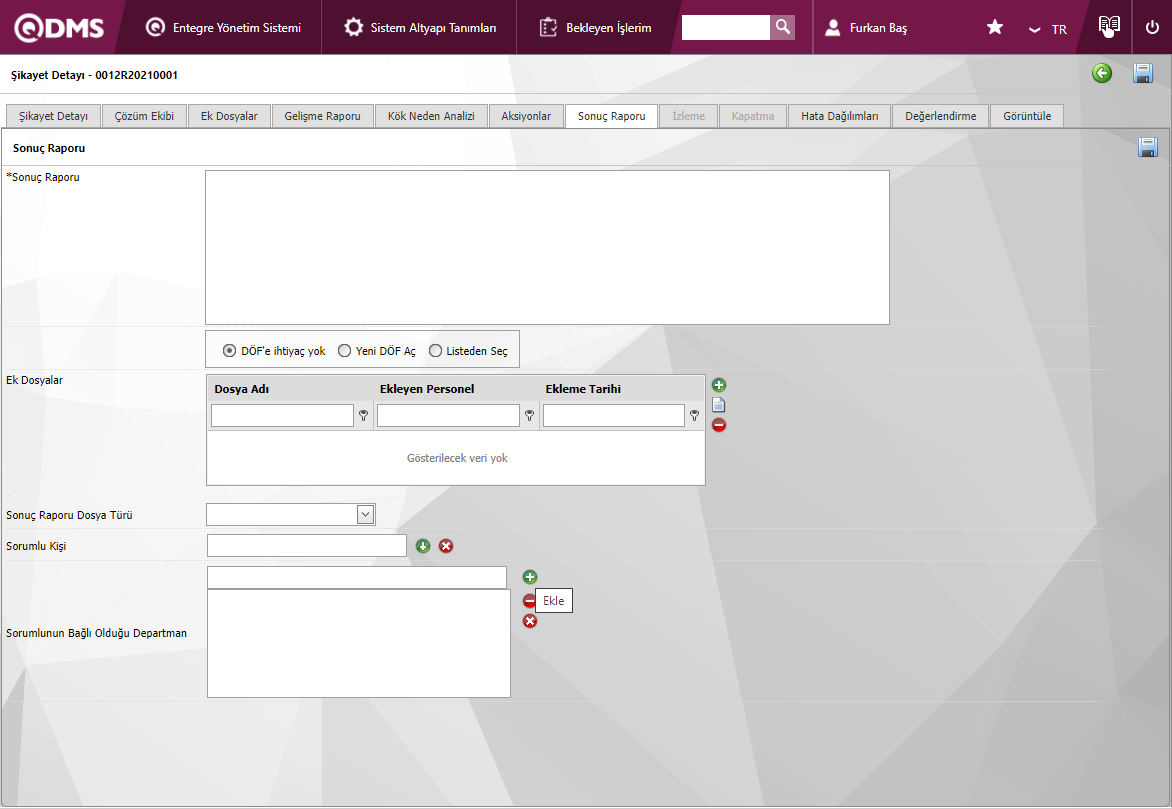1172x809 pixels.
Task: Choose the "Listeden Seç" radio option
Action: coord(435,351)
